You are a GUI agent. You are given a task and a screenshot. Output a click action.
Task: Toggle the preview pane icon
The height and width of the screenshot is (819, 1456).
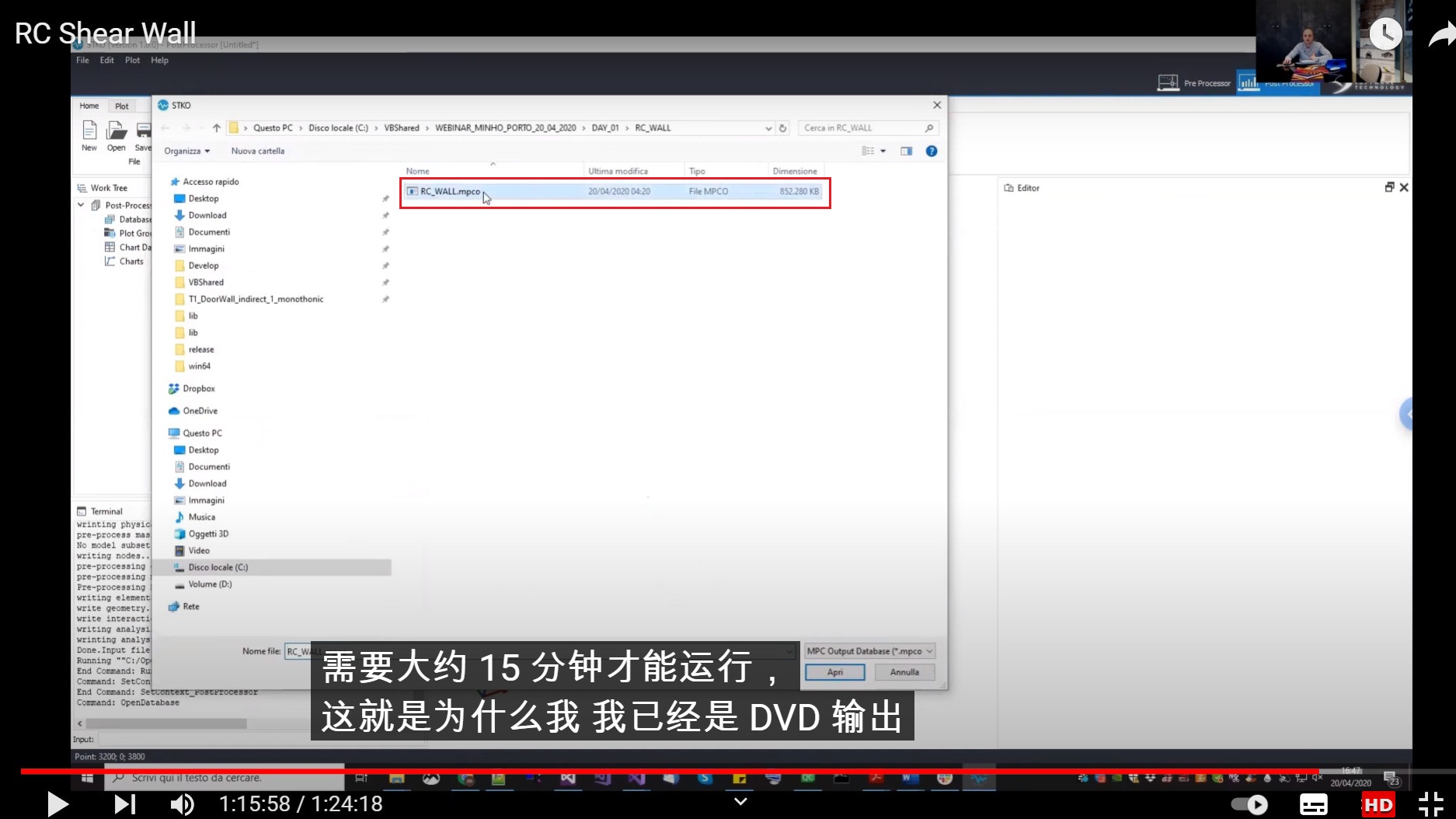(906, 152)
